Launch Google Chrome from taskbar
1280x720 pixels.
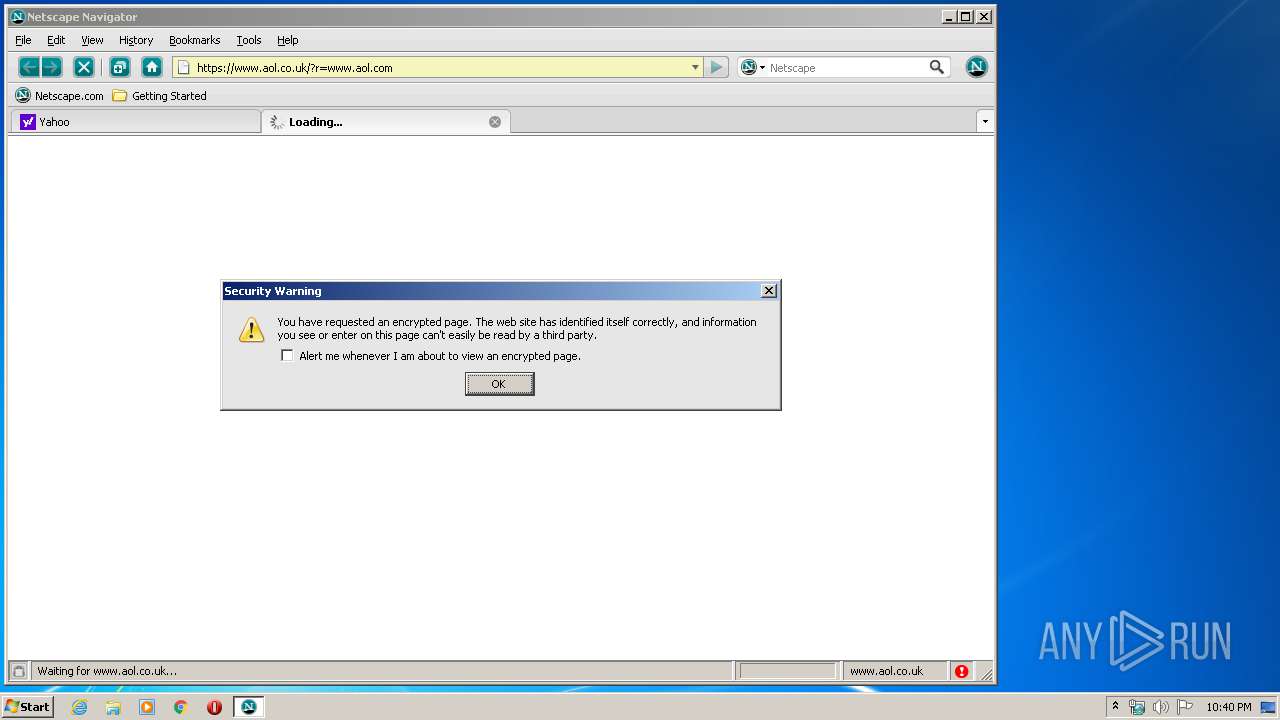coord(181,707)
